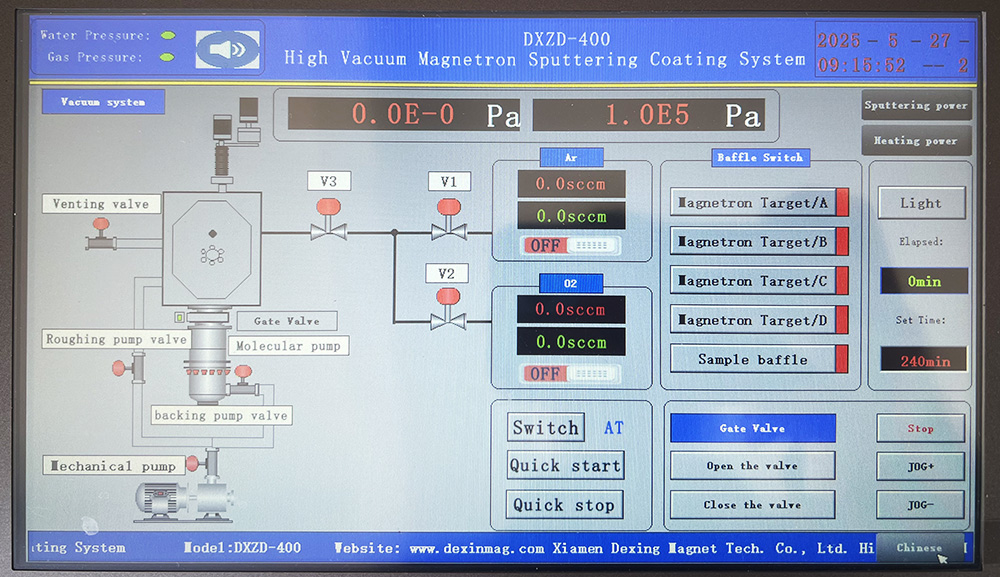This screenshot has width=1000, height=577.
Task: Click the Ar gas header label
Action: [571, 157]
